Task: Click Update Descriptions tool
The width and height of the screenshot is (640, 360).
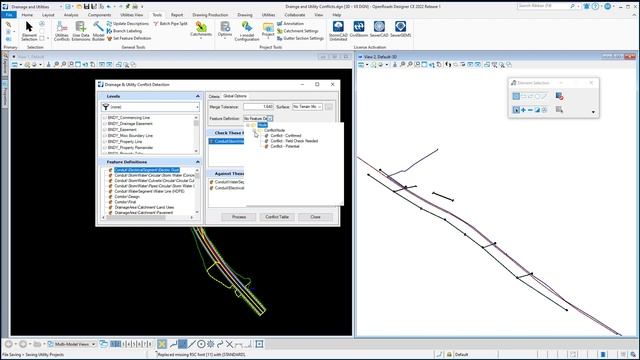Action: (x=128, y=24)
